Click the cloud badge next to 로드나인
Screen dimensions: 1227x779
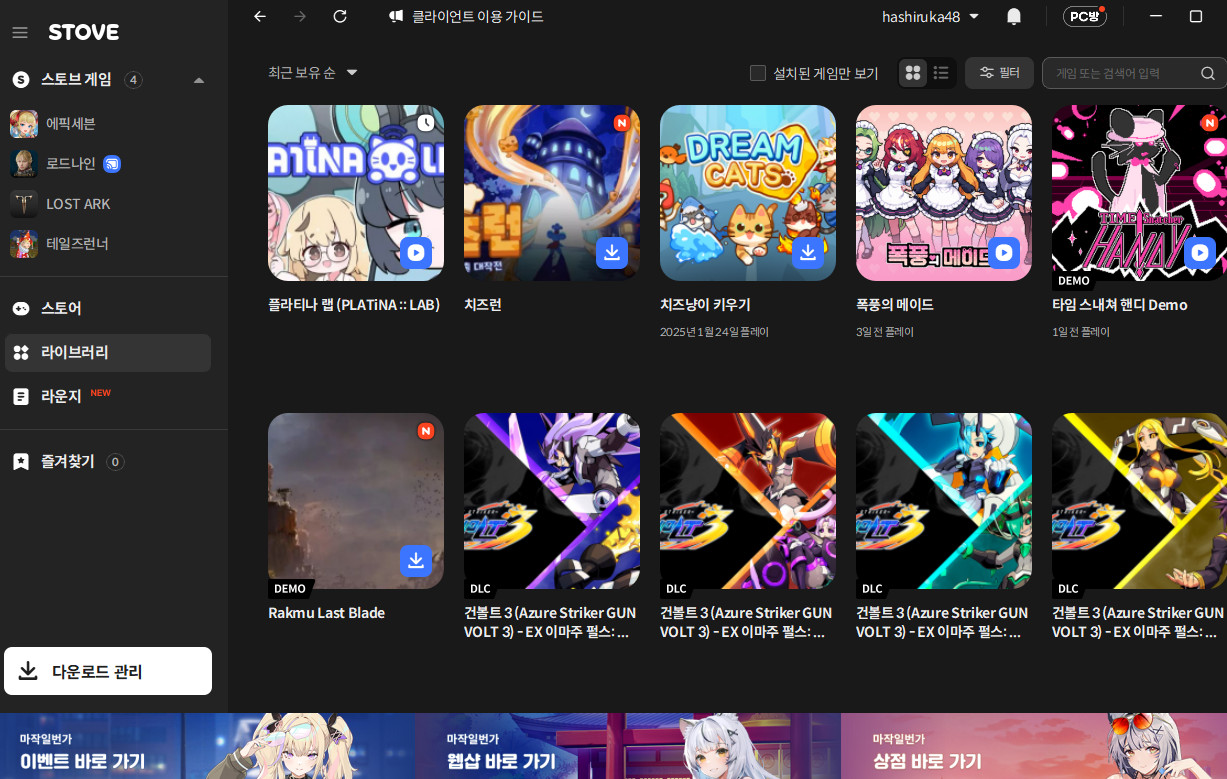(x=112, y=164)
